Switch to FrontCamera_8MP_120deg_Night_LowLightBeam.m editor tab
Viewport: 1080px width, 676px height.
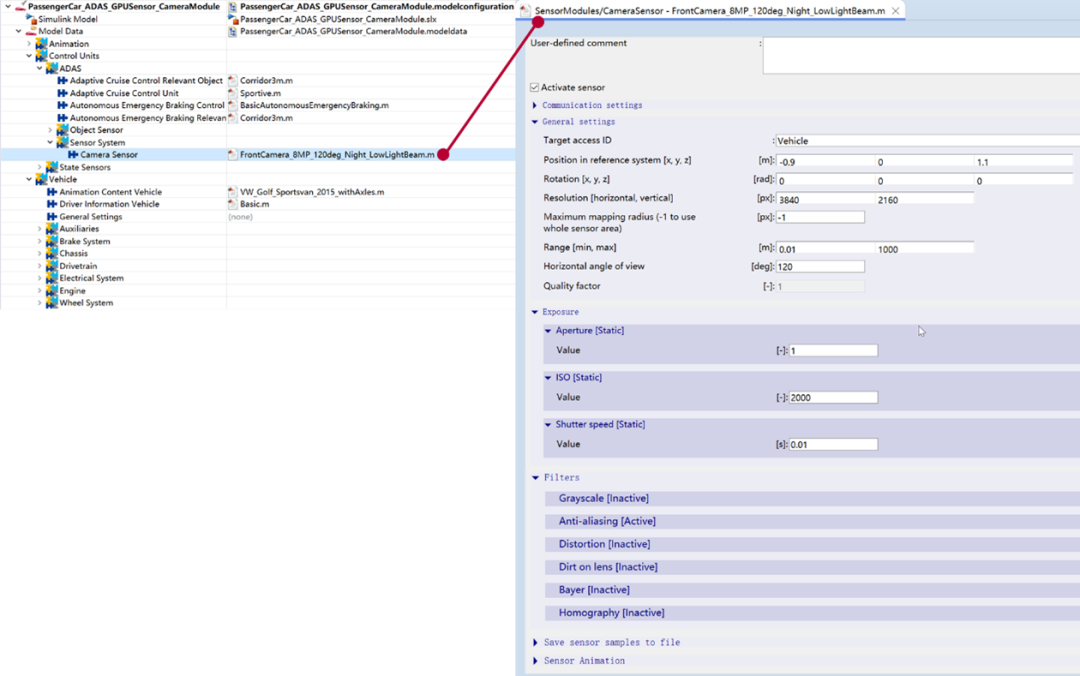pos(709,10)
